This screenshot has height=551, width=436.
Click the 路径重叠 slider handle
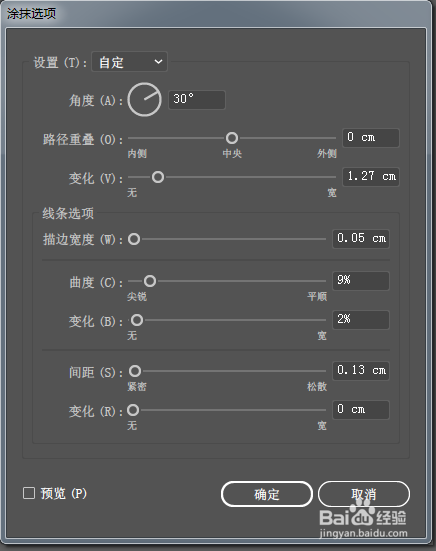coord(232,138)
